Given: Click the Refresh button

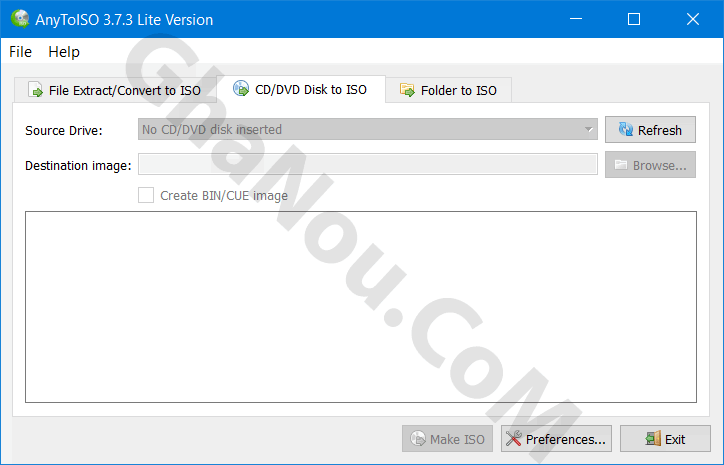Looking at the screenshot, I should point(650,130).
